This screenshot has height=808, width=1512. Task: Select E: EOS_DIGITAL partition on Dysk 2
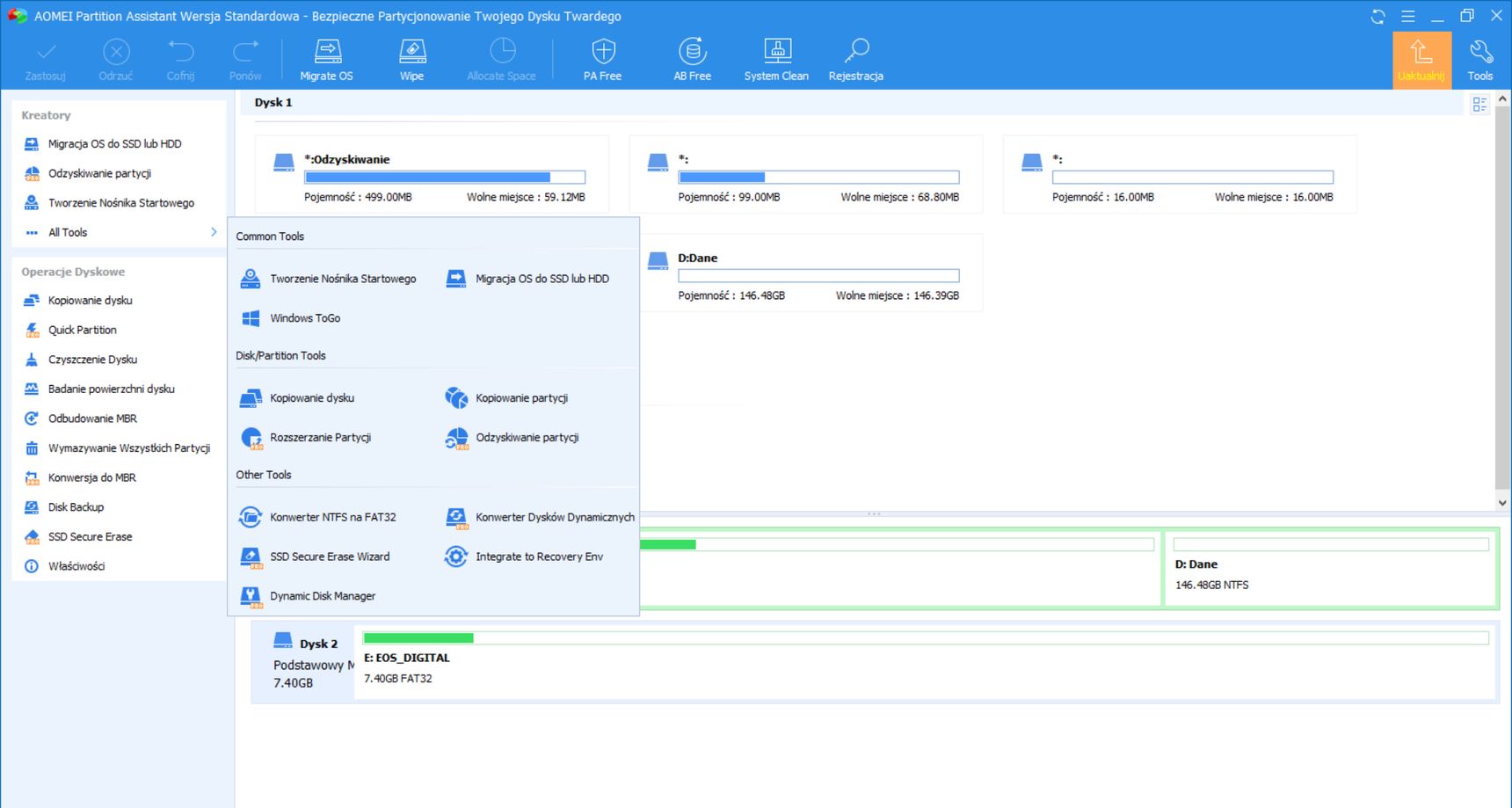926,662
